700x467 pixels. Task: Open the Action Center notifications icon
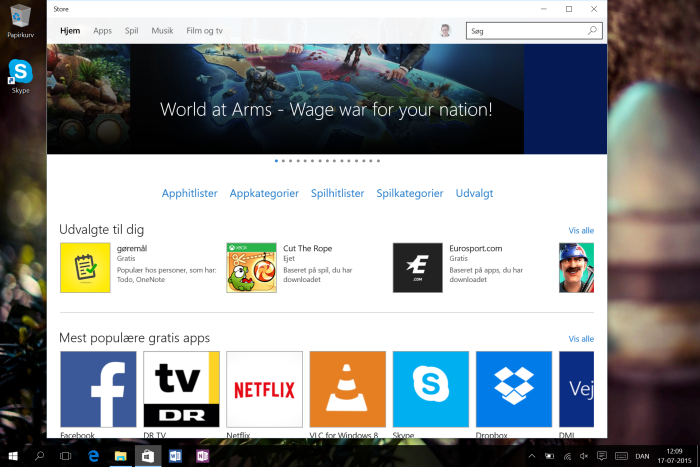(x=602, y=456)
